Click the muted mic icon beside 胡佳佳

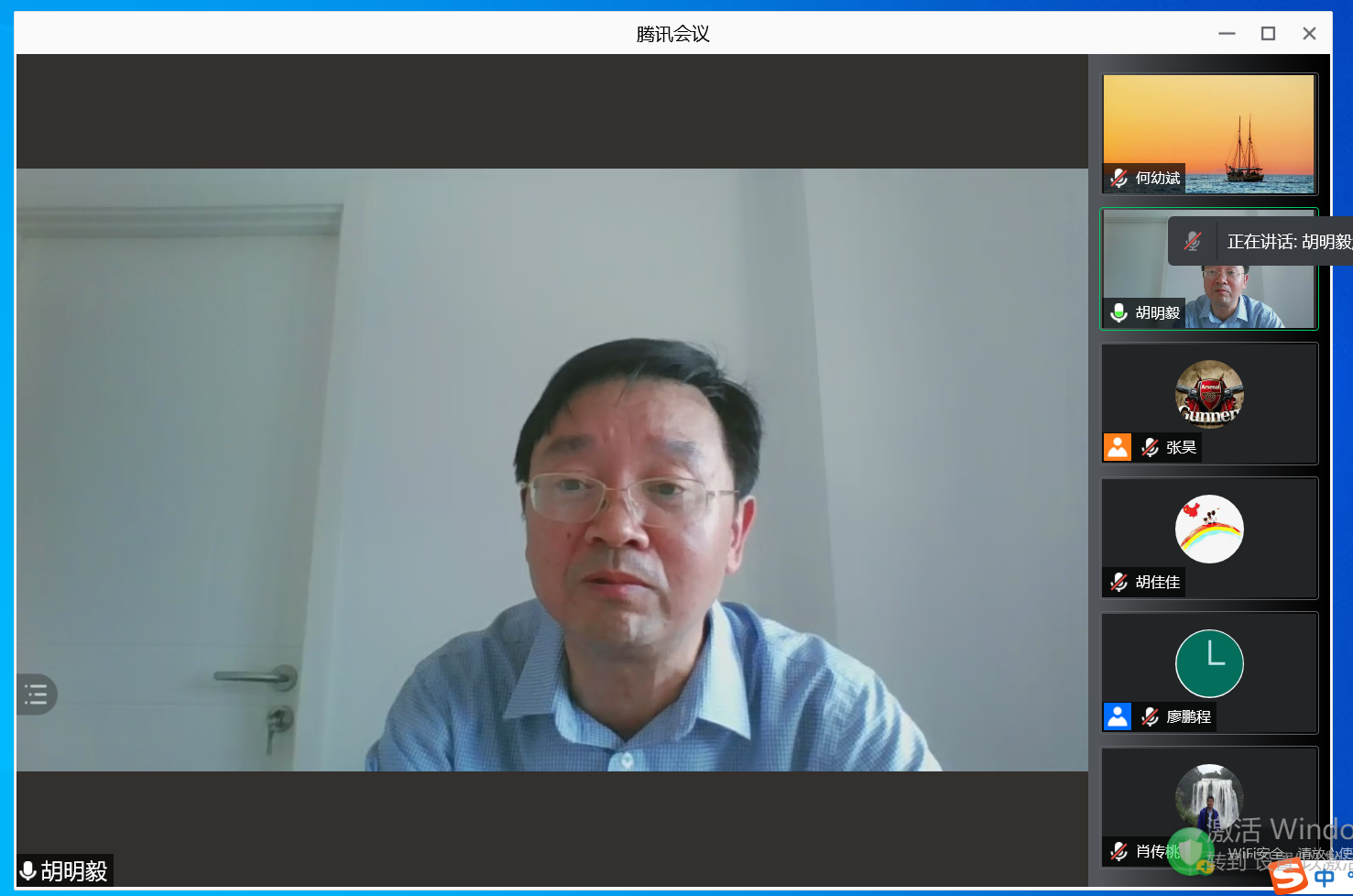point(1118,582)
